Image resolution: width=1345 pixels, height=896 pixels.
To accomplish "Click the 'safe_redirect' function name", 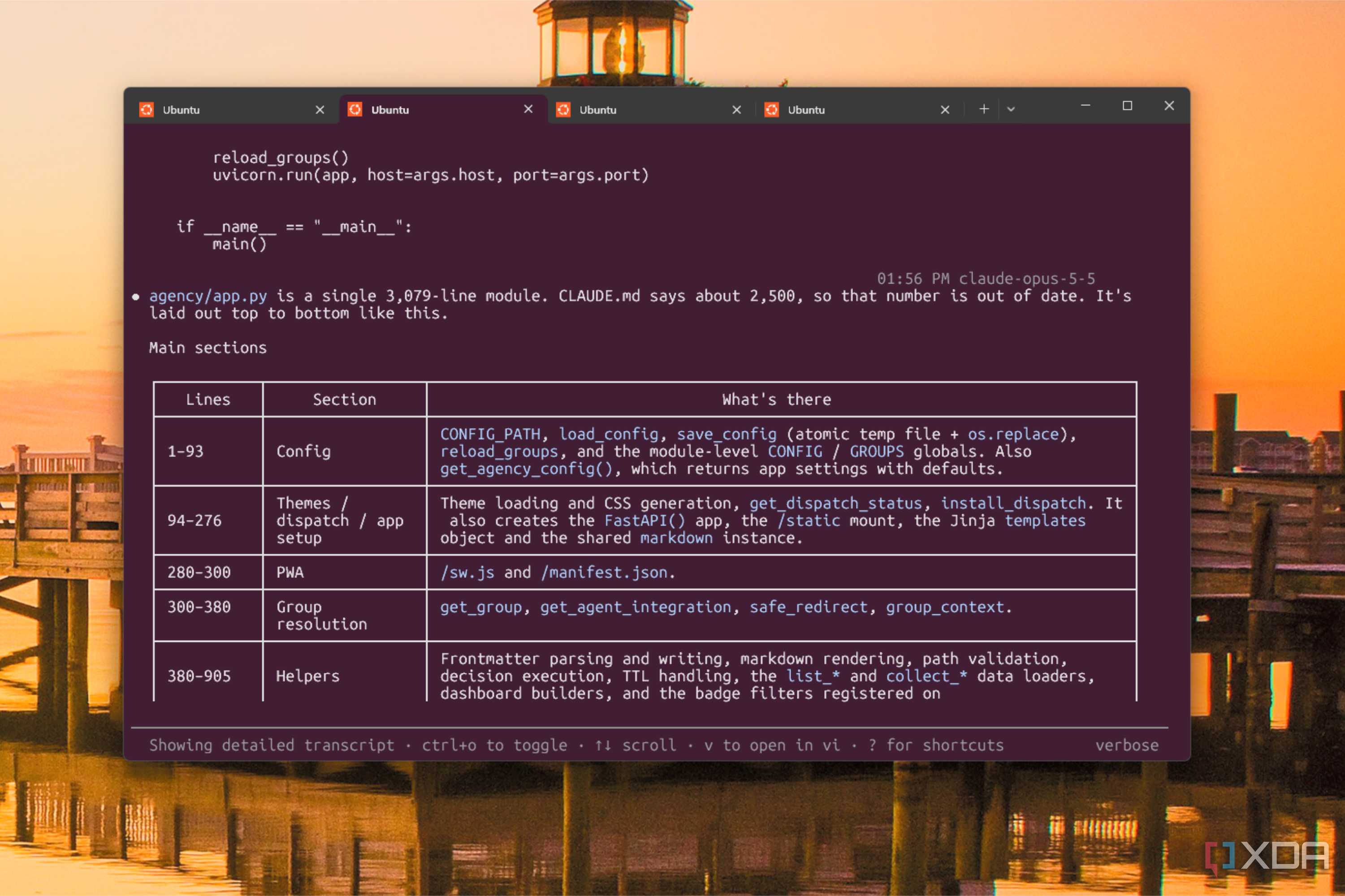I will point(808,607).
